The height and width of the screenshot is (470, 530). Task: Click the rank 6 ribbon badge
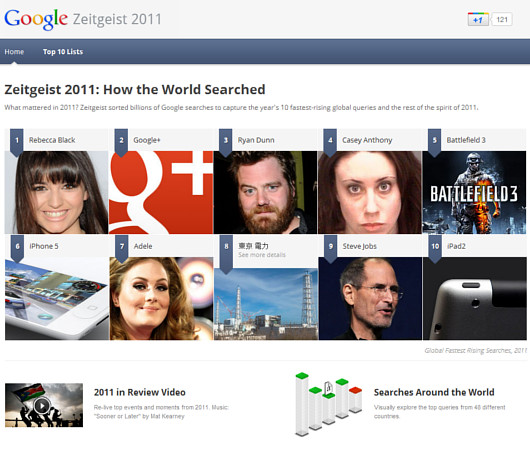click(x=17, y=248)
